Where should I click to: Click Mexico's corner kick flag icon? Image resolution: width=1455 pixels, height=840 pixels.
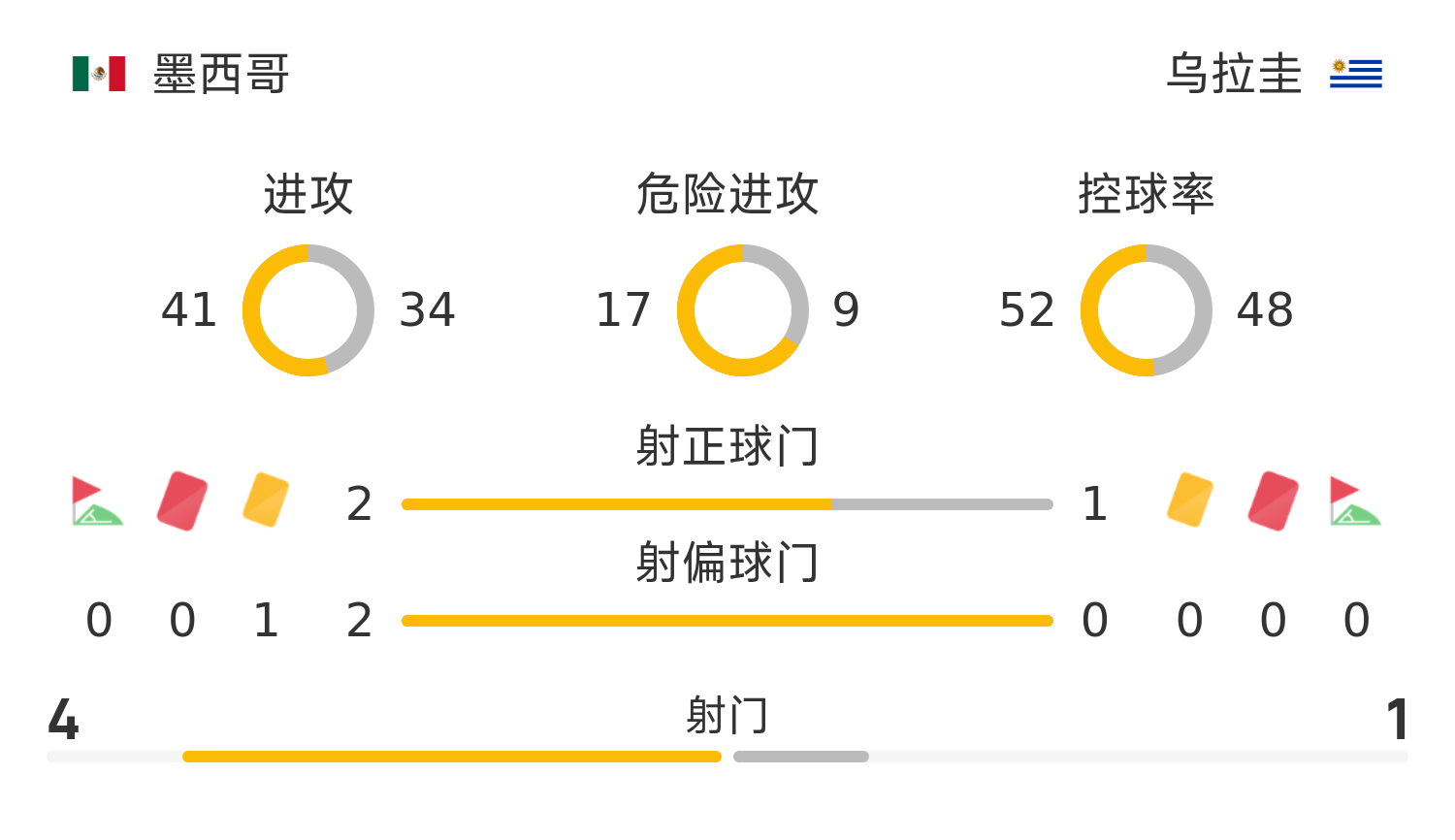tap(96, 501)
